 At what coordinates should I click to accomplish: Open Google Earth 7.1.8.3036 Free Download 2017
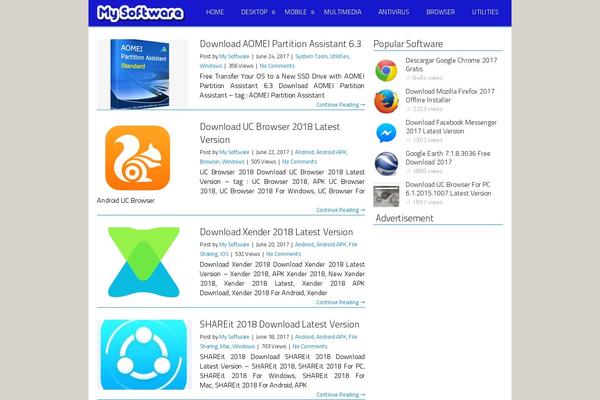pos(448,158)
